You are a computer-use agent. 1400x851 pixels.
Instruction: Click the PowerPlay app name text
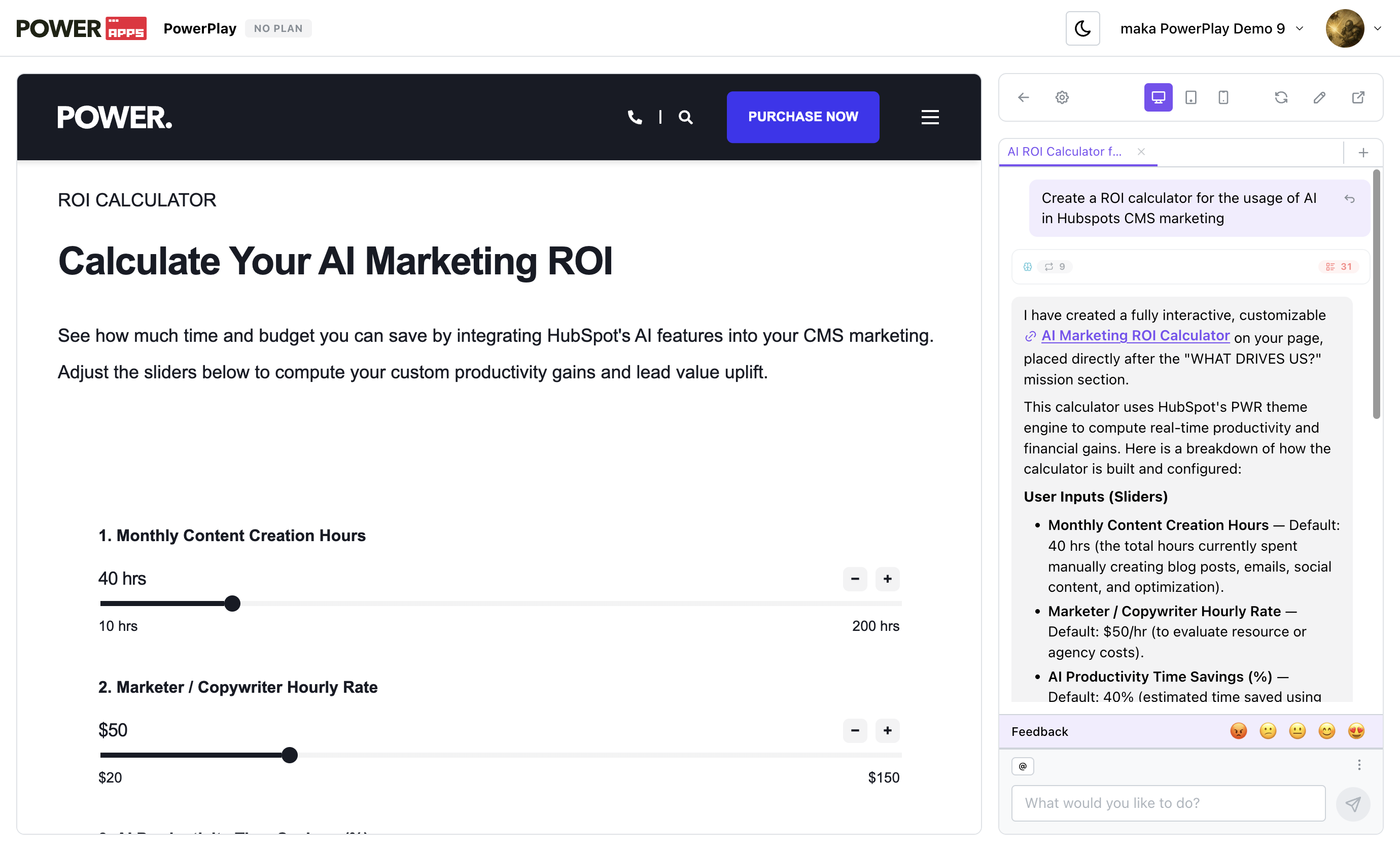pyautogui.click(x=200, y=28)
